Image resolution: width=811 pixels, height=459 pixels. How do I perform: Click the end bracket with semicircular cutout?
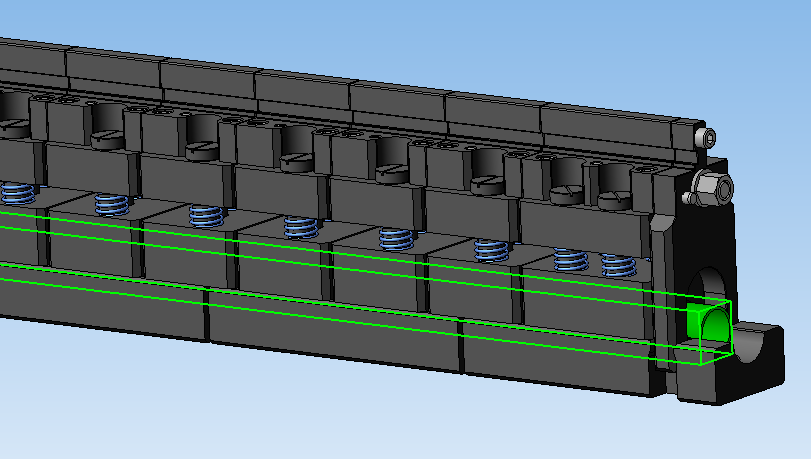[x=730, y=362]
